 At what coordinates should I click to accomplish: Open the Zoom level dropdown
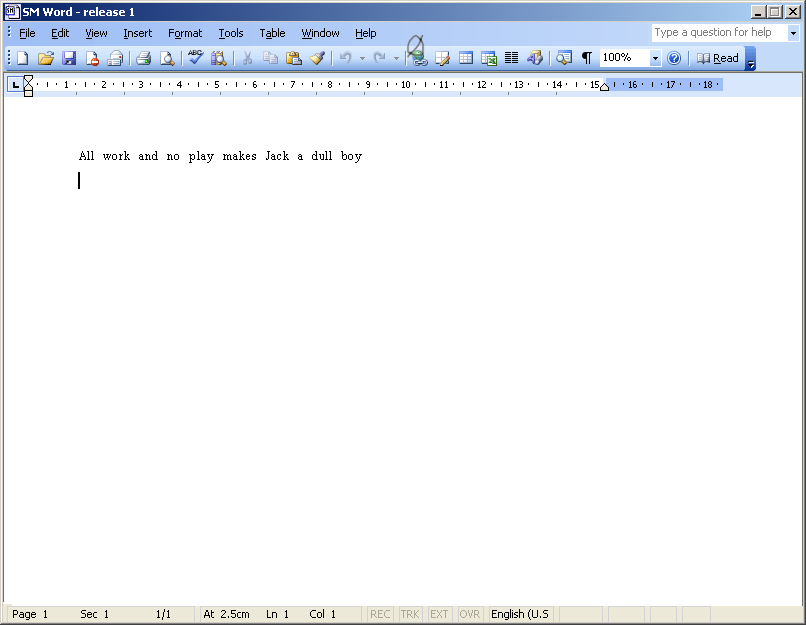point(655,57)
